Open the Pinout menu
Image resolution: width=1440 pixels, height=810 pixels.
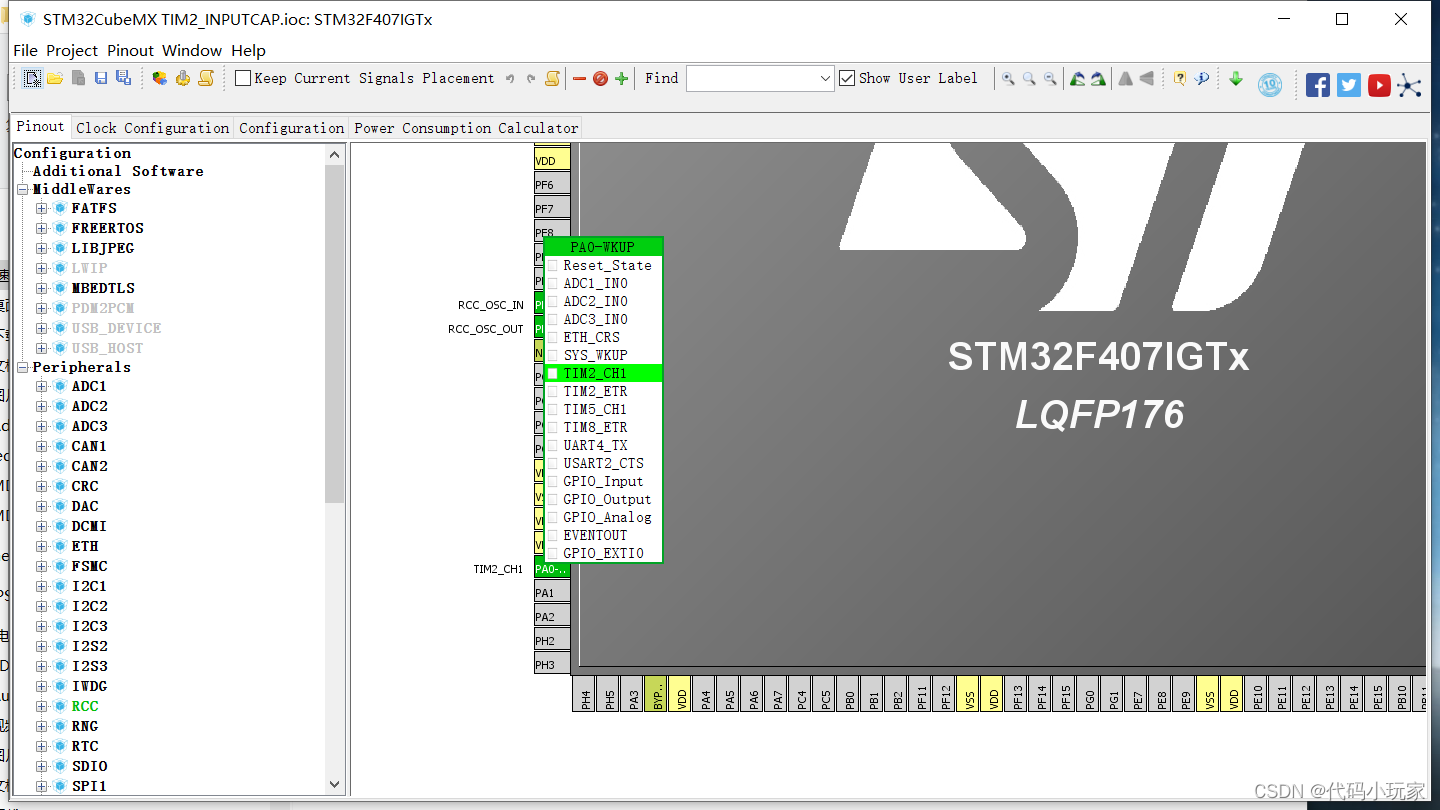point(130,50)
